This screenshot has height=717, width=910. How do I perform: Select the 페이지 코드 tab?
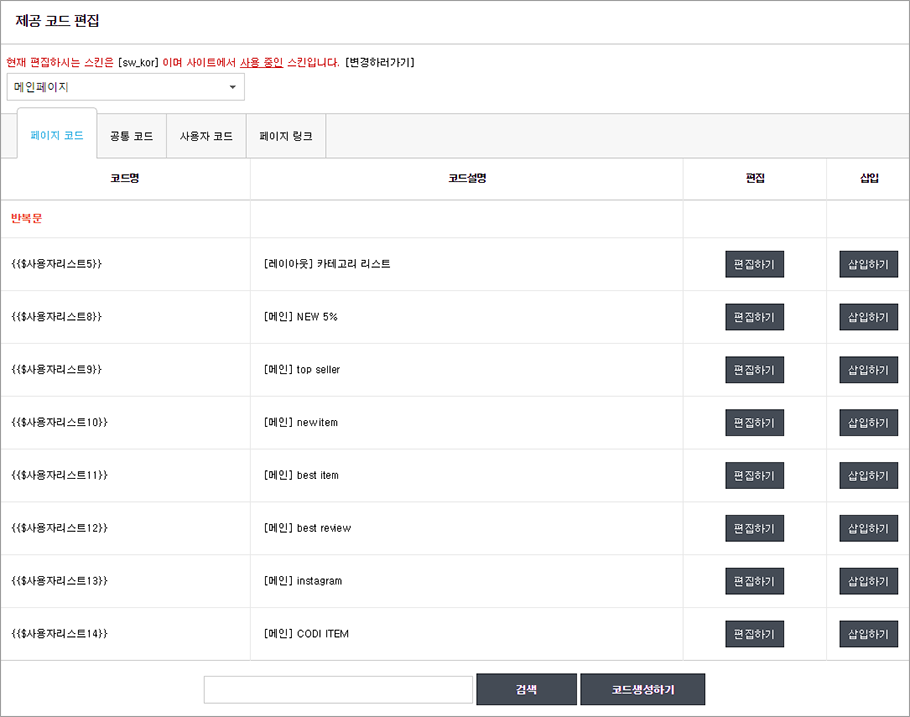pos(57,135)
